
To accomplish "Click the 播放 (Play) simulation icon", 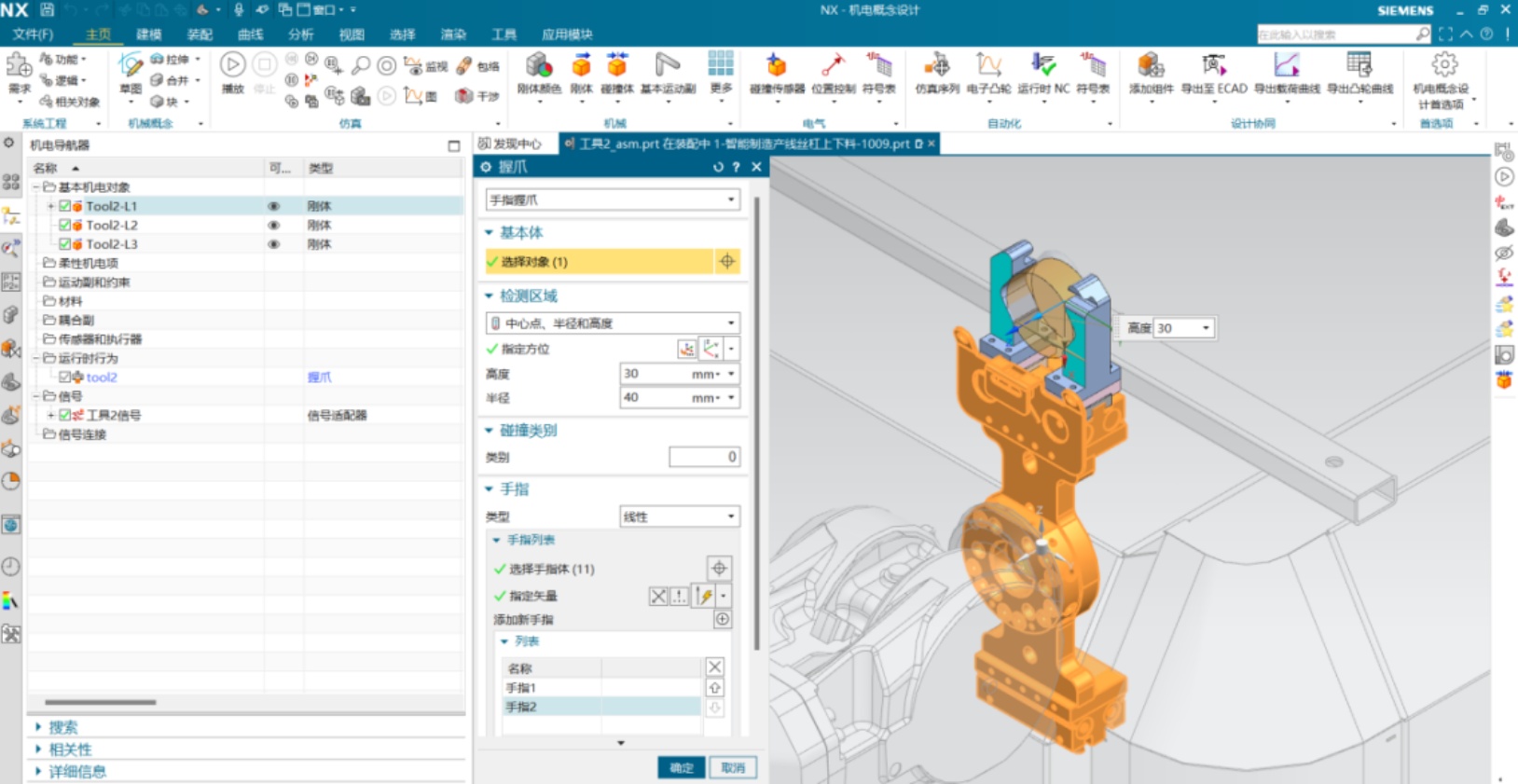I will click(x=232, y=66).
